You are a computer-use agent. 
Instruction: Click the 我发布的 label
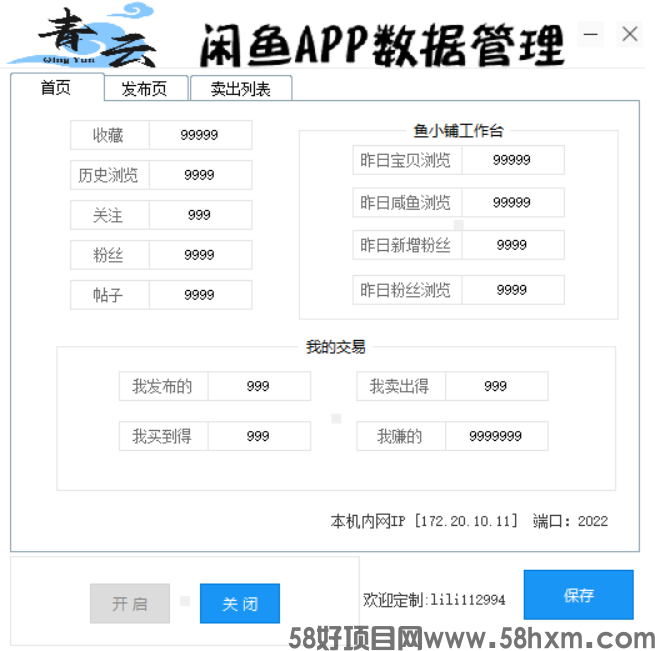(162, 386)
